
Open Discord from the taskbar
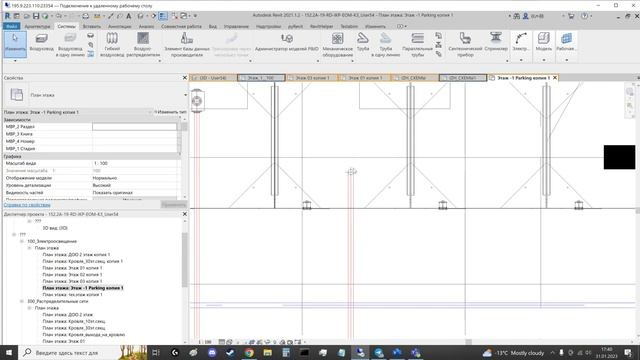[x=212, y=352]
